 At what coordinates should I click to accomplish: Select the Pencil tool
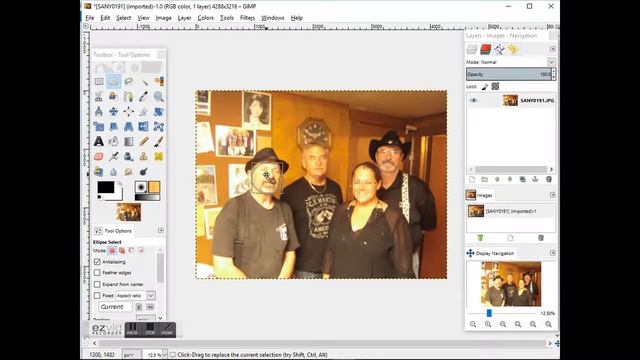[144, 142]
